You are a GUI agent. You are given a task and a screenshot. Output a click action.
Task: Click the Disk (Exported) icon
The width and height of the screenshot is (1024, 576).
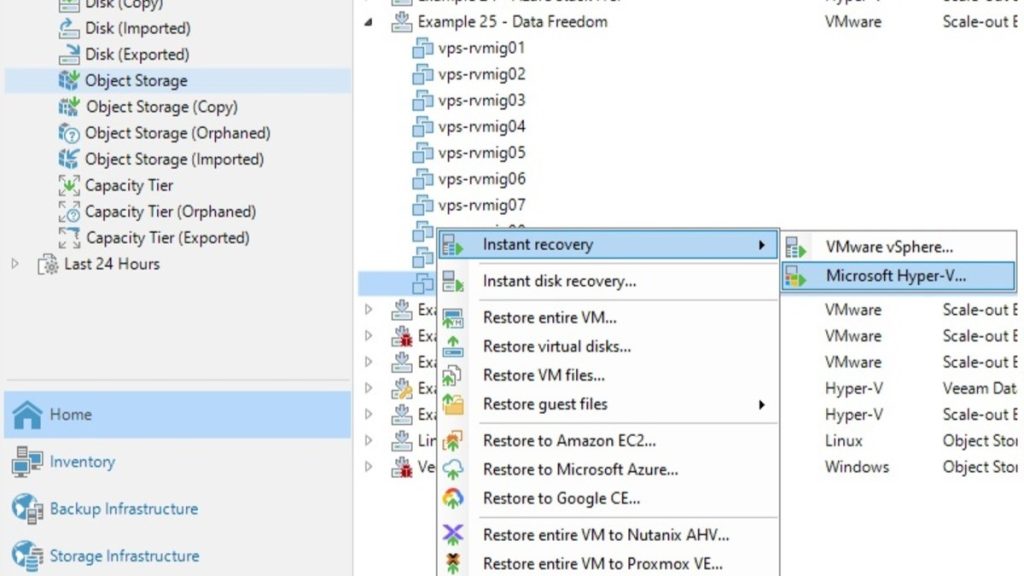click(x=69, y=54)
